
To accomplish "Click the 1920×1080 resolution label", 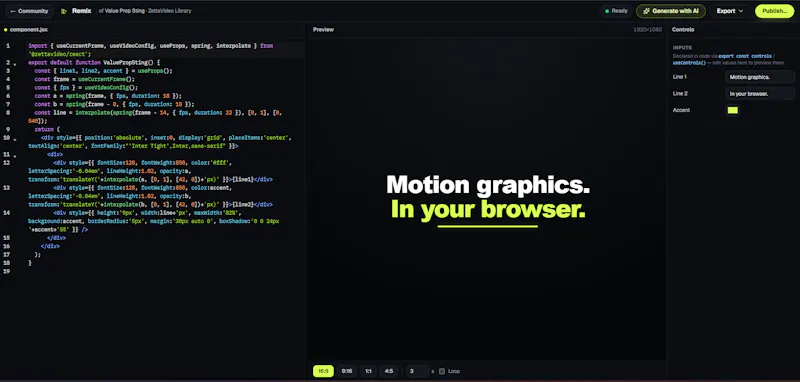I will pyautogui.click(x=647, y=30).
